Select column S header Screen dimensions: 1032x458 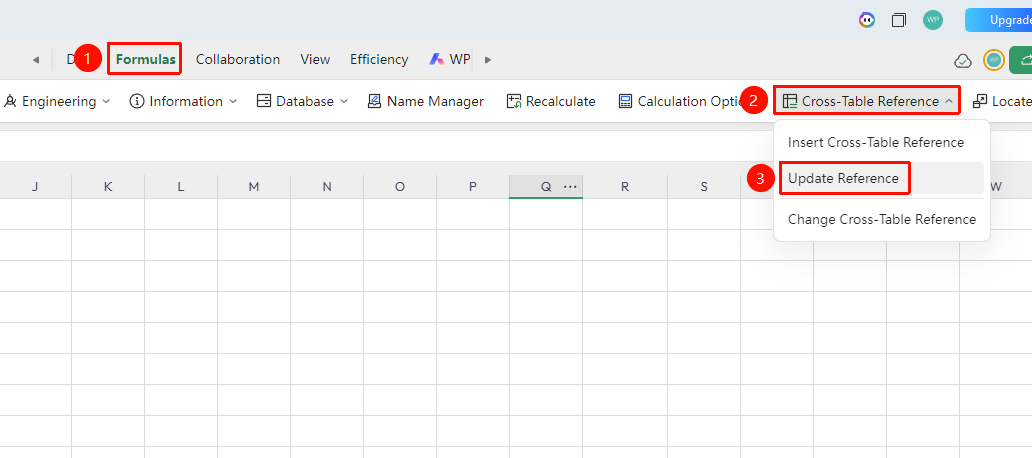point(704,187)
